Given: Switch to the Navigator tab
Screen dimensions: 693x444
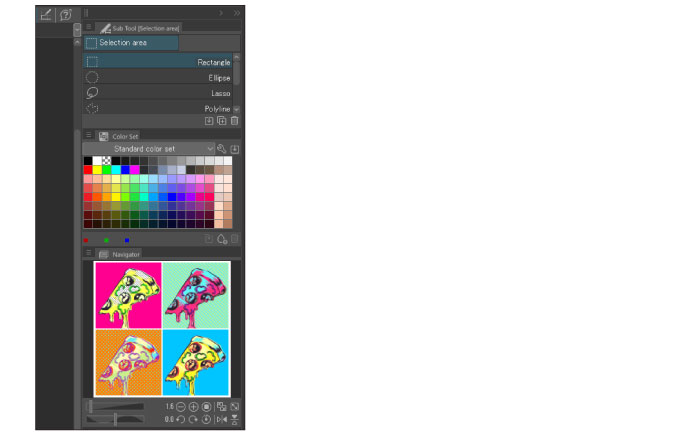Looking at the screenshot, I should pyautogui.click(x=119, y=254).
